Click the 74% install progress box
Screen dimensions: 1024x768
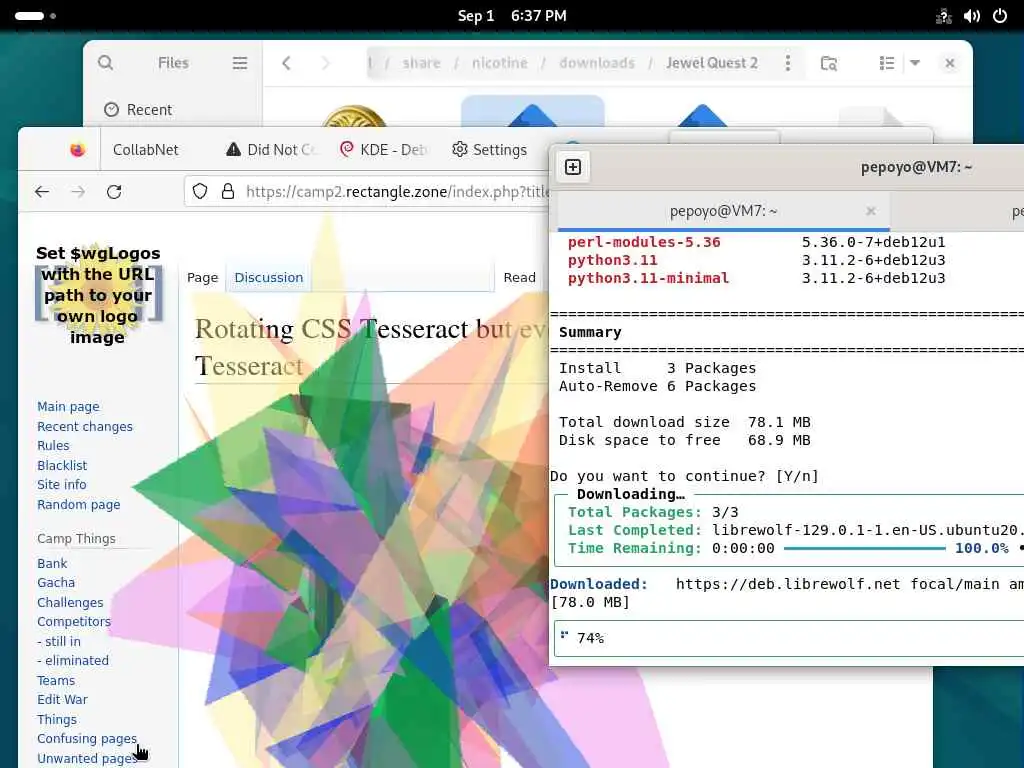coord(789,638)
